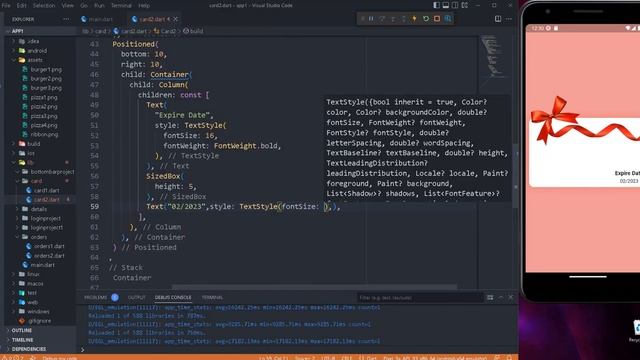The image size is (640, 360).
Task: Open the Run menu
Action: (x=99, y=5)
